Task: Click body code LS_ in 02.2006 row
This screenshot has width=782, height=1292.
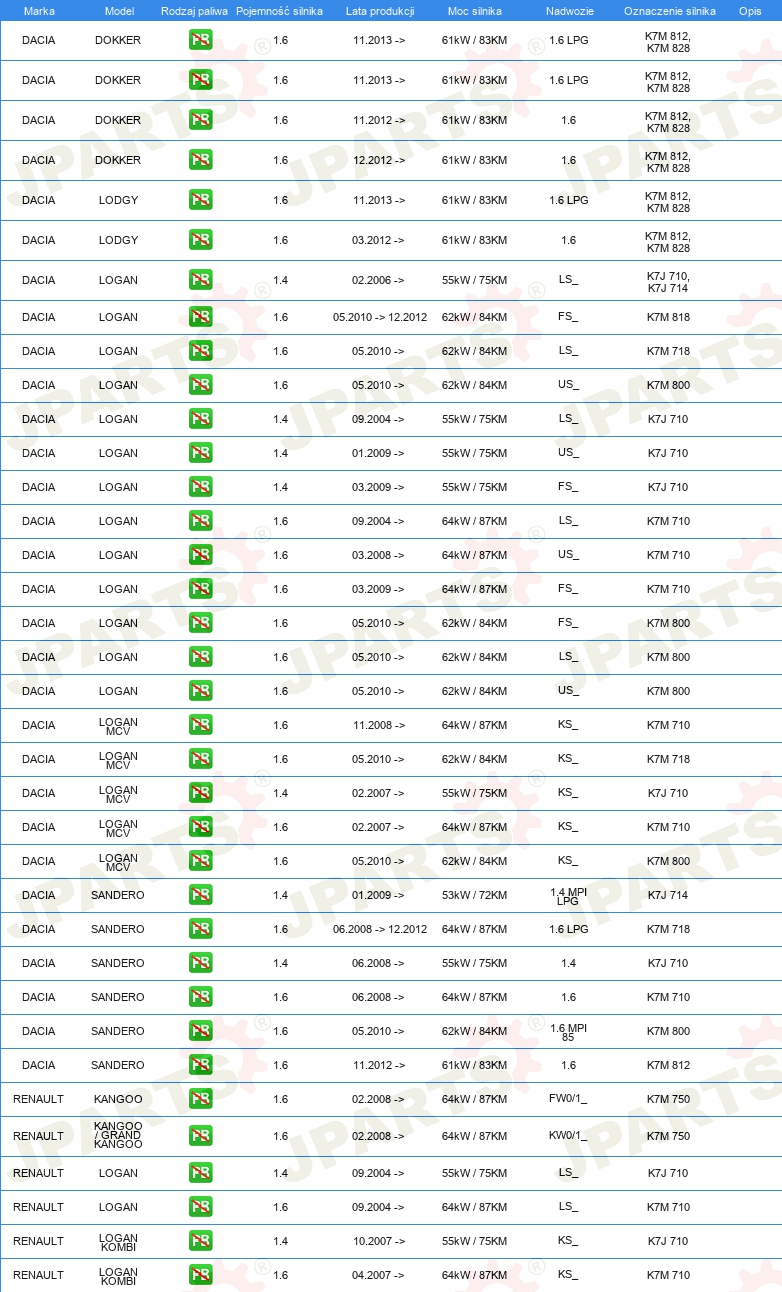Action: [x=568, y=280]
